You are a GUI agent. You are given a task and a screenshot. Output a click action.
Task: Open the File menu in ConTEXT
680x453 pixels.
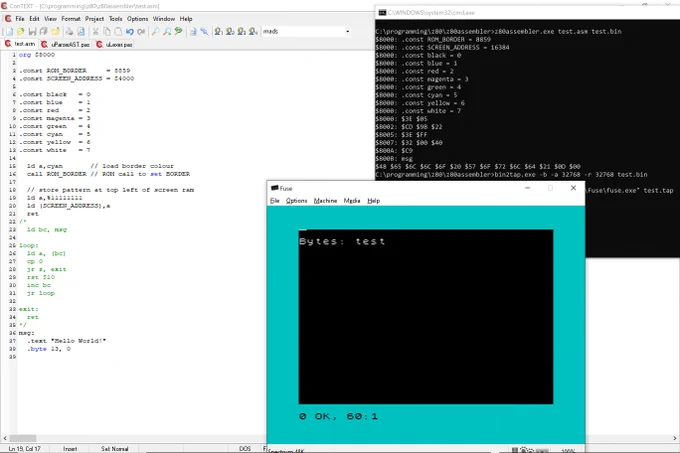tap(20, 19)
